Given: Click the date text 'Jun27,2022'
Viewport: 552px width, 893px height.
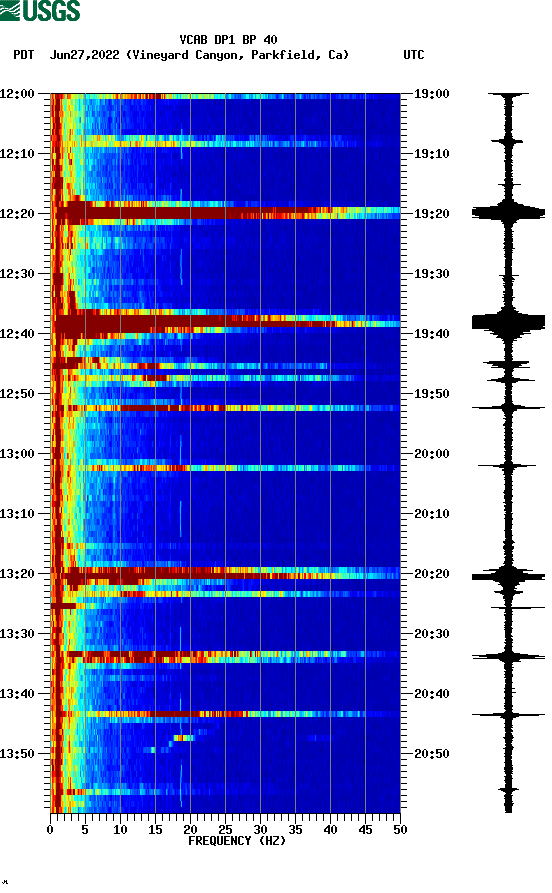Looking at the screenshot, I should 85,55.
